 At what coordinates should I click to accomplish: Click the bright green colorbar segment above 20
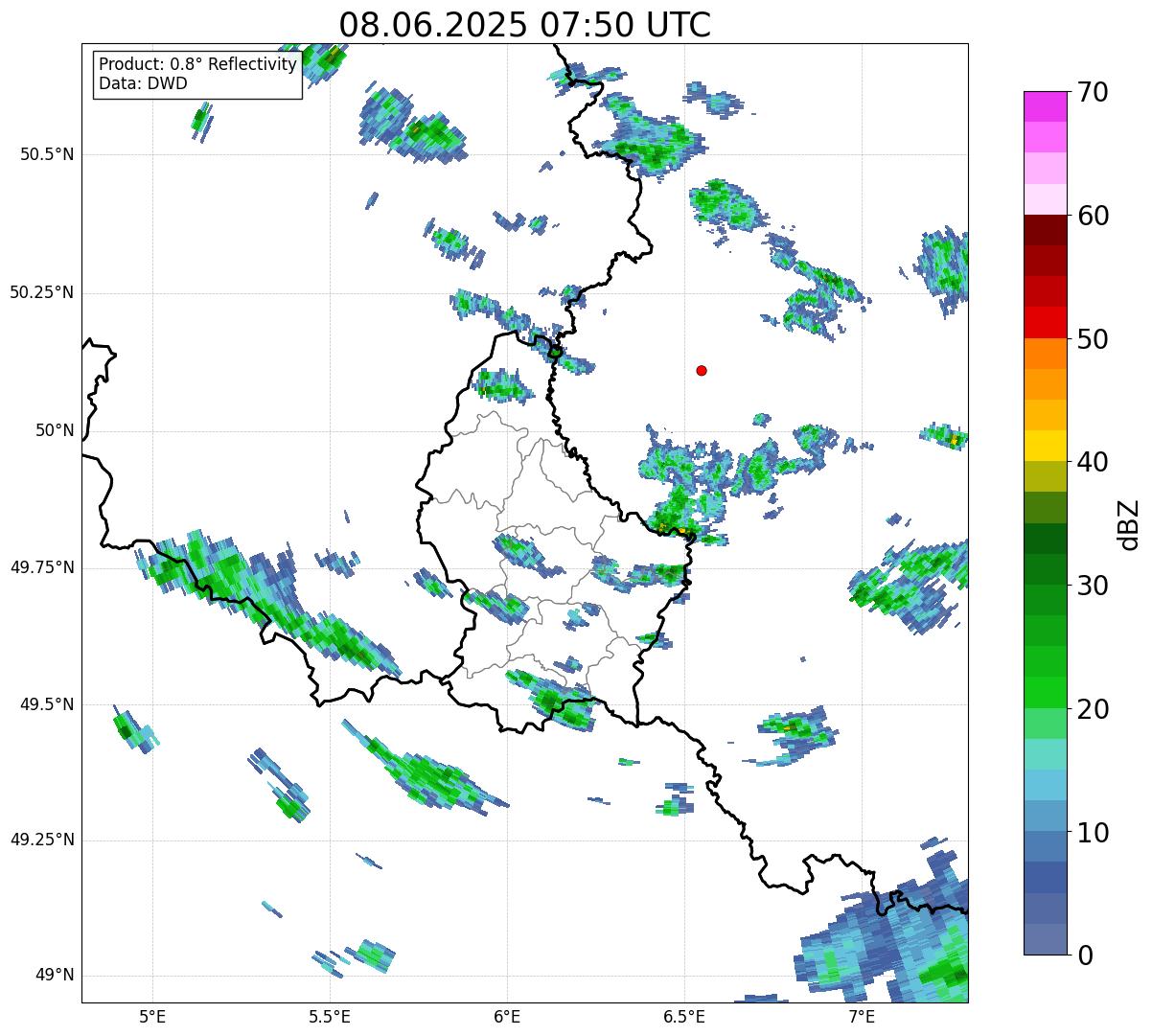1046,693
